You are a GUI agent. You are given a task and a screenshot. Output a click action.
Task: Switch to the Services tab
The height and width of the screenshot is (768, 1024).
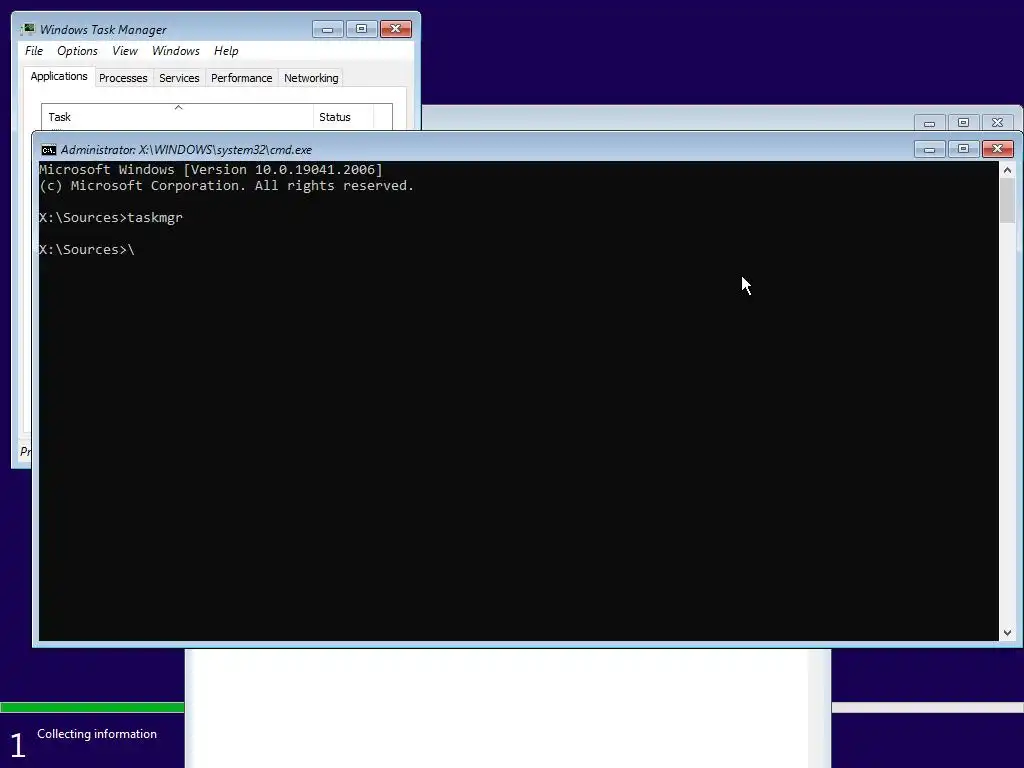(179, 78)
